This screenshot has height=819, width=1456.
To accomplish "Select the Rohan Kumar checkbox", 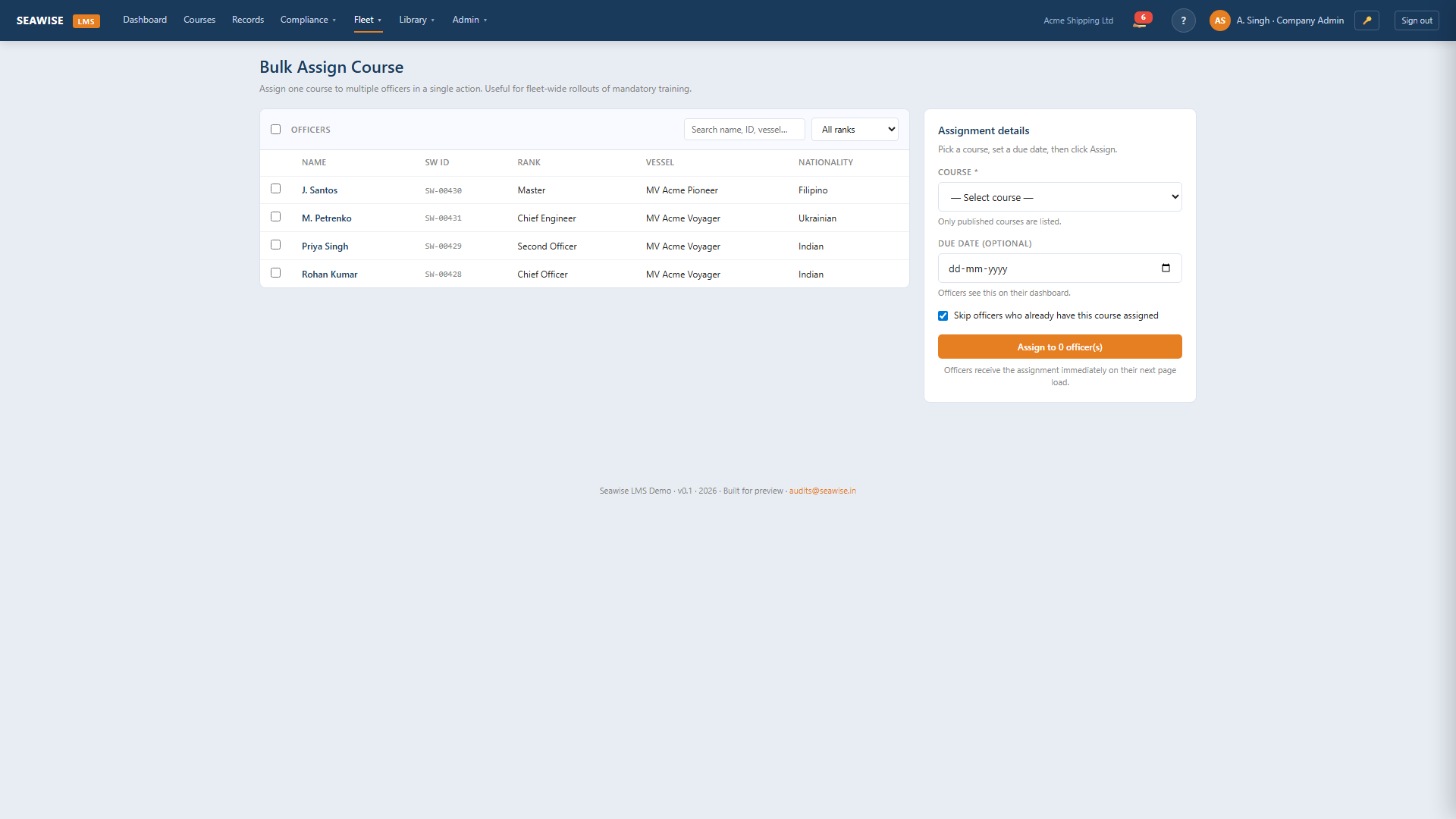I will tap(275, 273).
